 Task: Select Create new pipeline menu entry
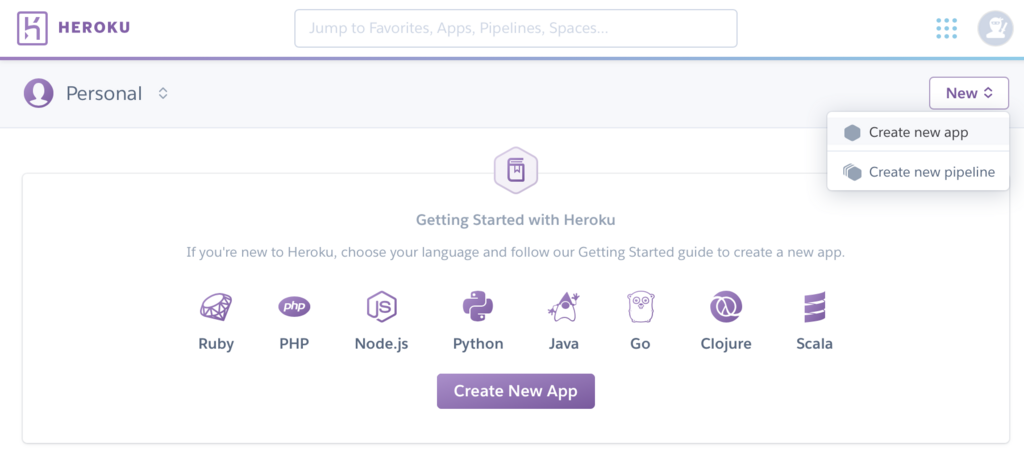[918, 172]
